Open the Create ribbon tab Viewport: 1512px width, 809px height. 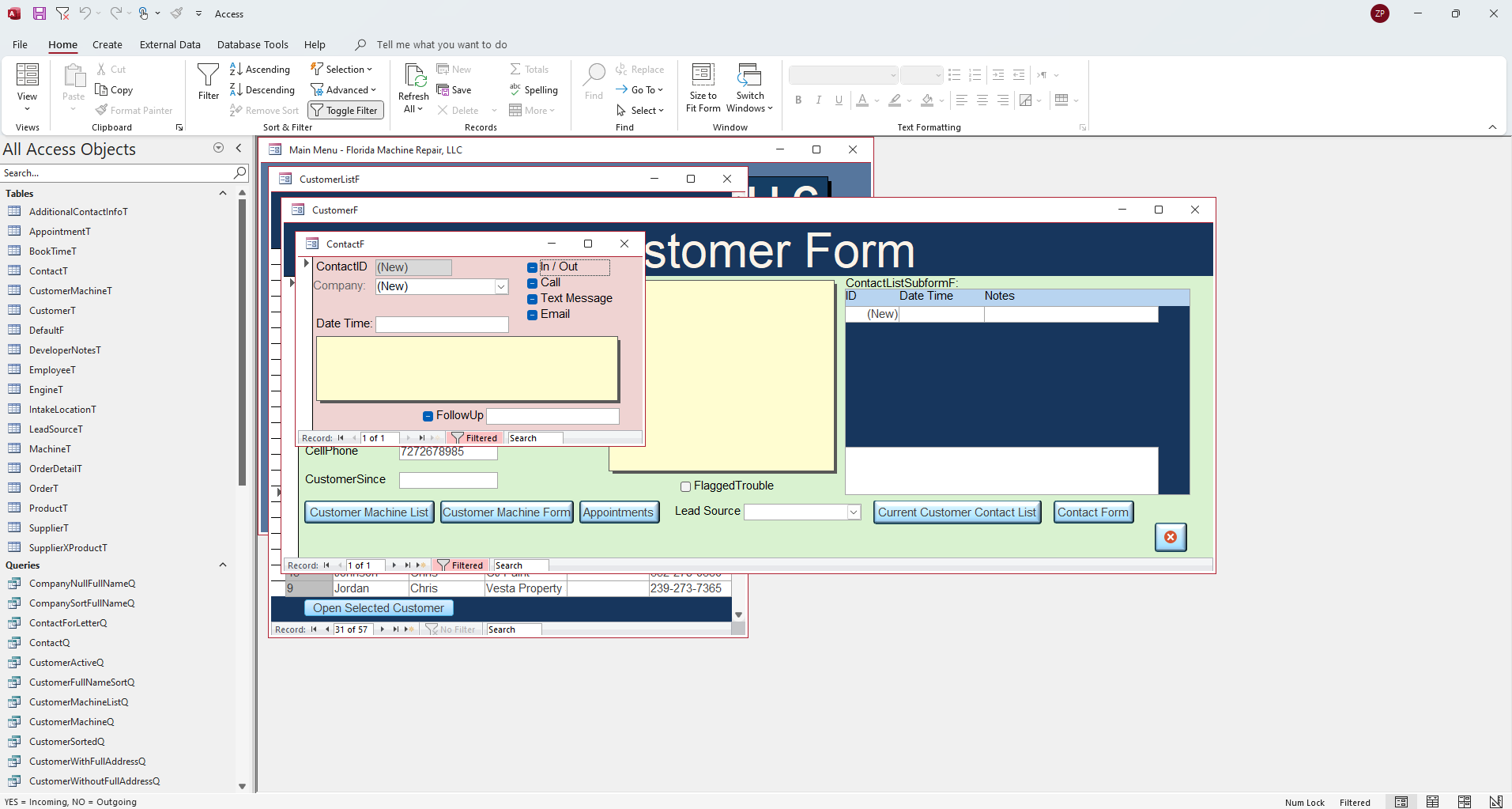pos(107,45)
